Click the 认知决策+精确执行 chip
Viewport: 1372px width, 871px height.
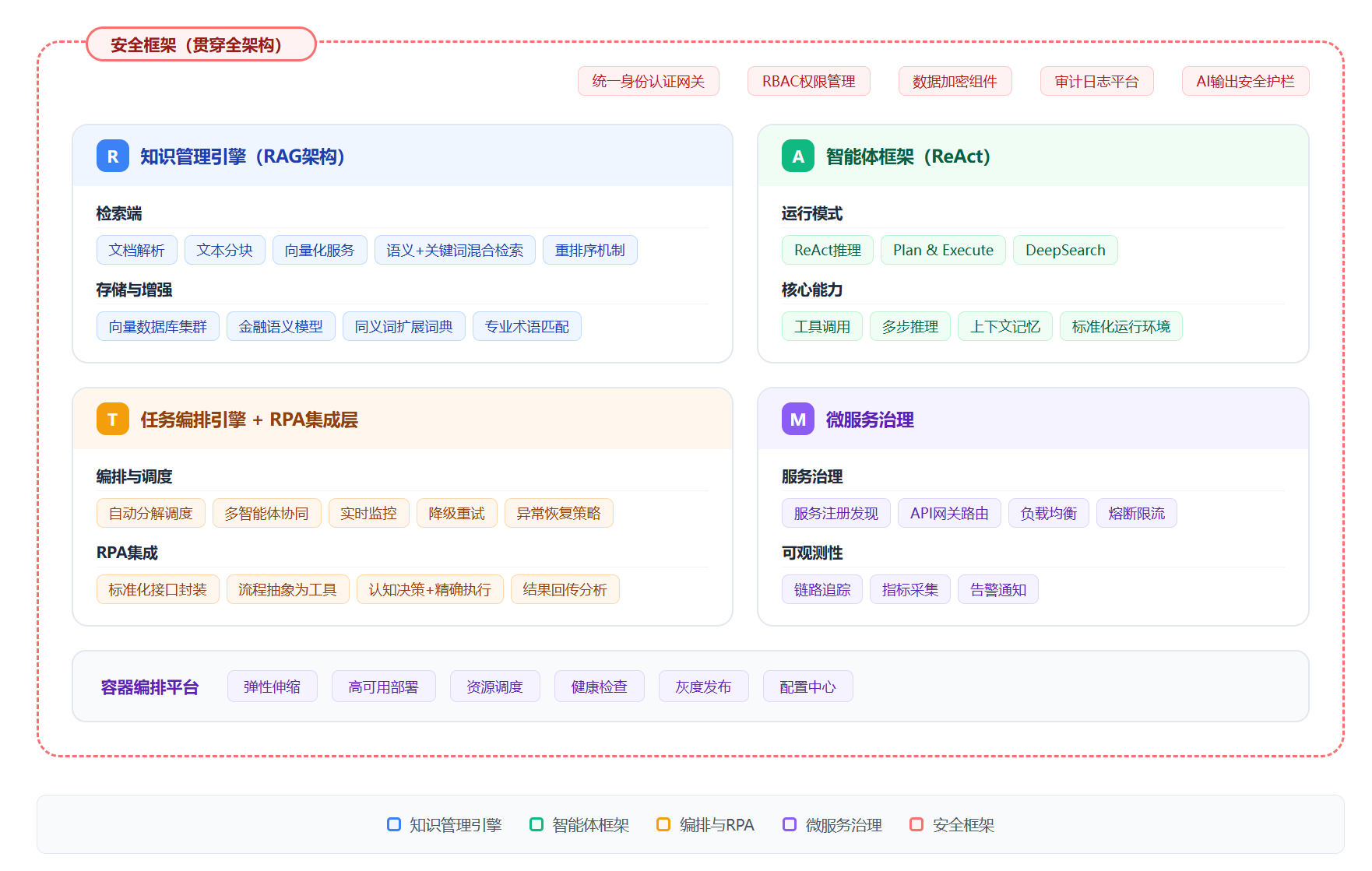click(431, 589)
